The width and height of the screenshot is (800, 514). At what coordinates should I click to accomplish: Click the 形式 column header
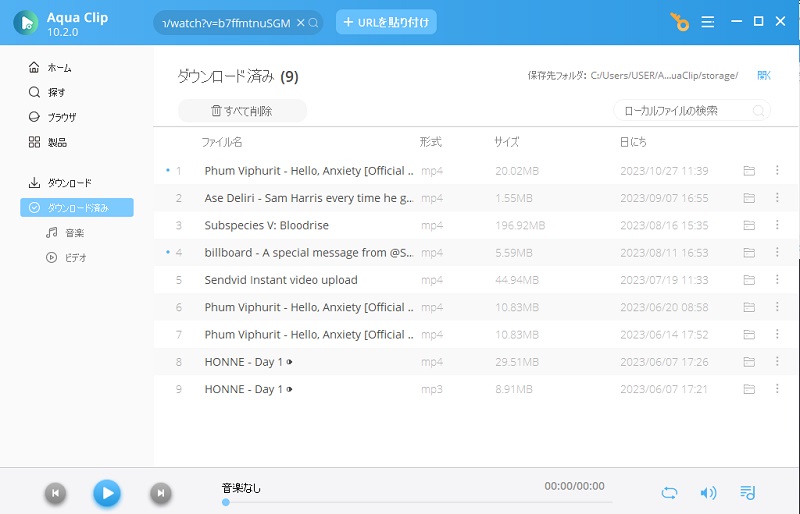click(431, 142)
